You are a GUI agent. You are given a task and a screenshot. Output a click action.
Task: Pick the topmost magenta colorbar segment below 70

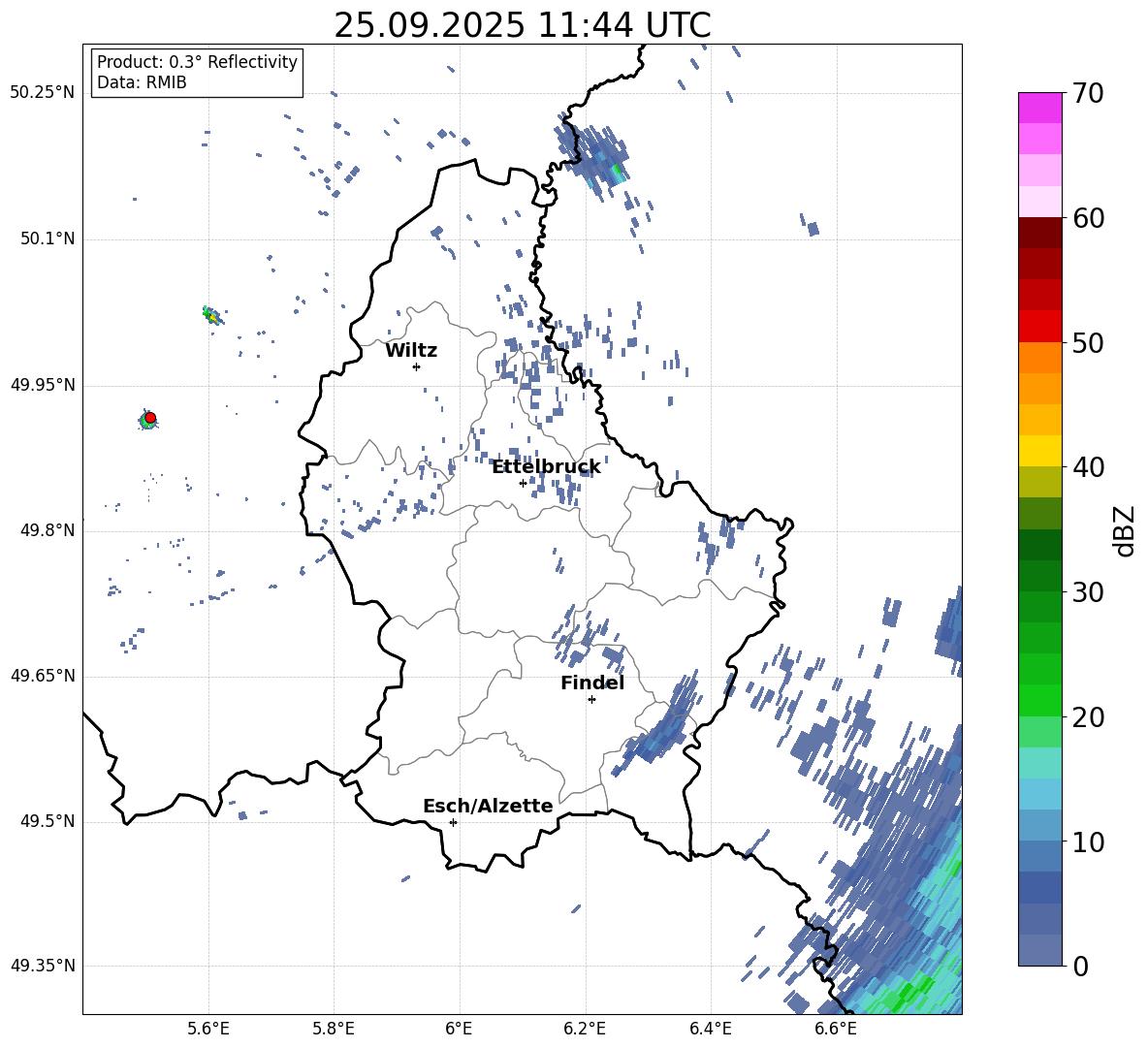pyautogui.click(x=1039, y=108)
